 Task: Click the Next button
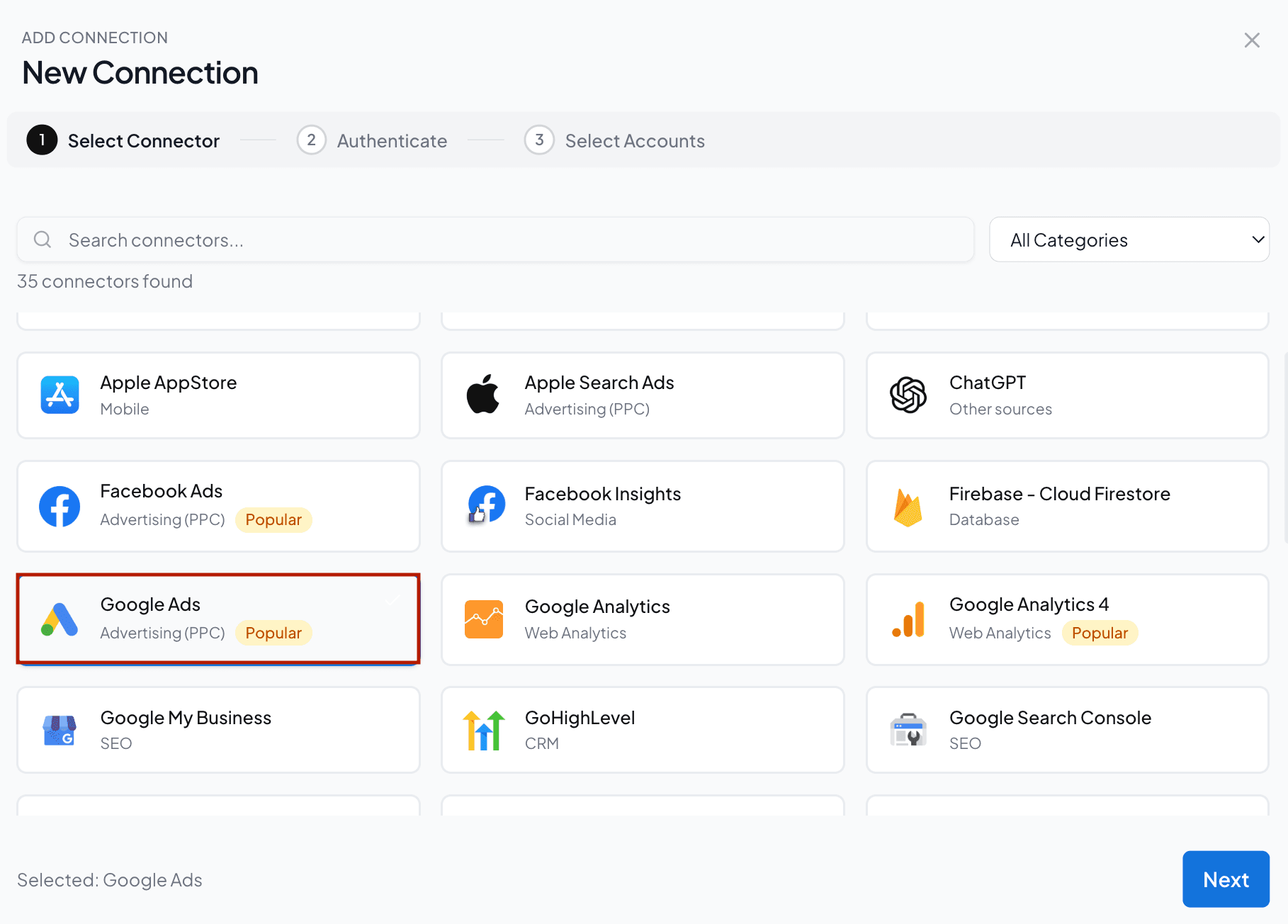[x=1226, y=879]
